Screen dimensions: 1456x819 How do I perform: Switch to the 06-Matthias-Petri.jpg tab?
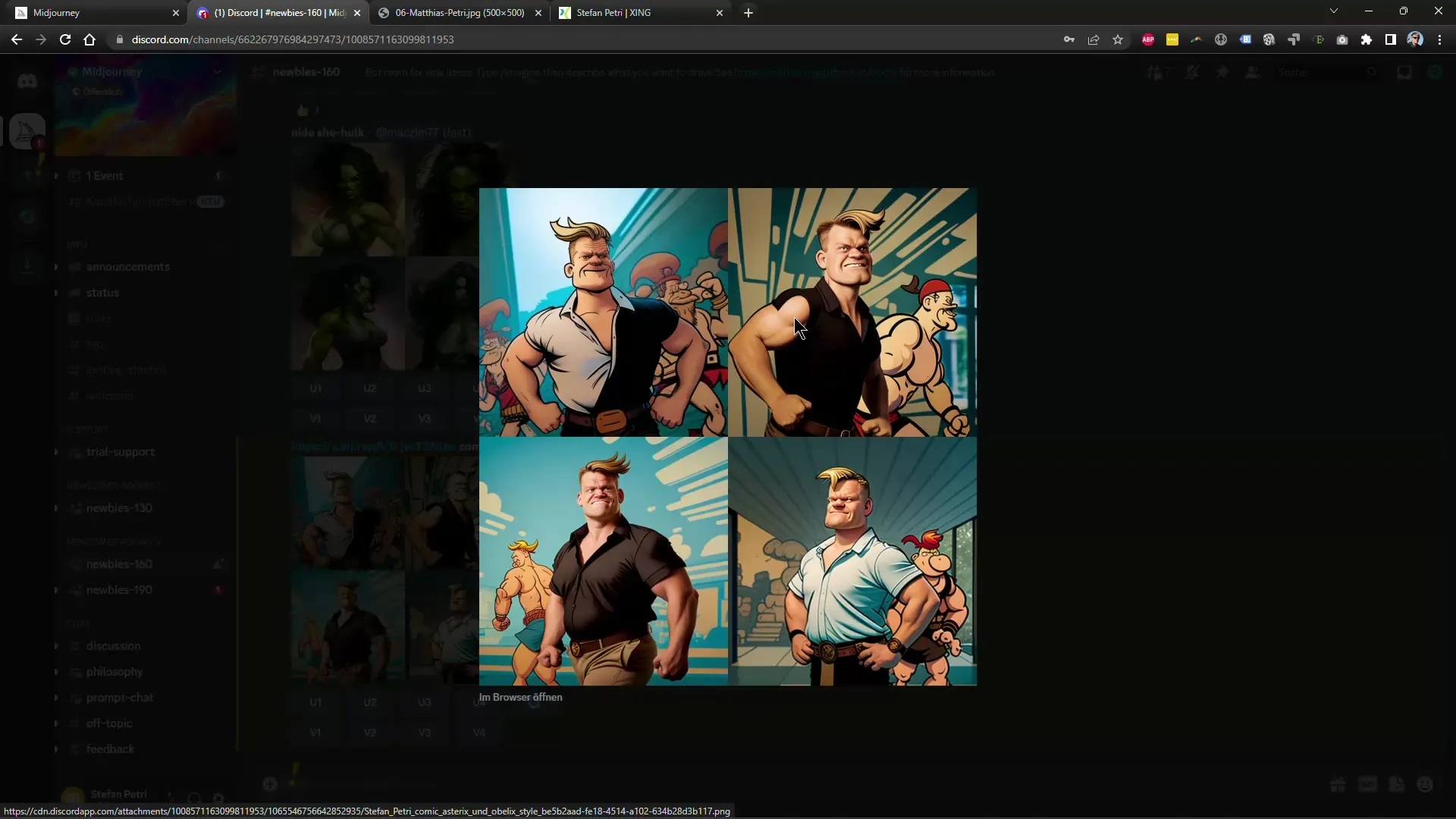460,13
